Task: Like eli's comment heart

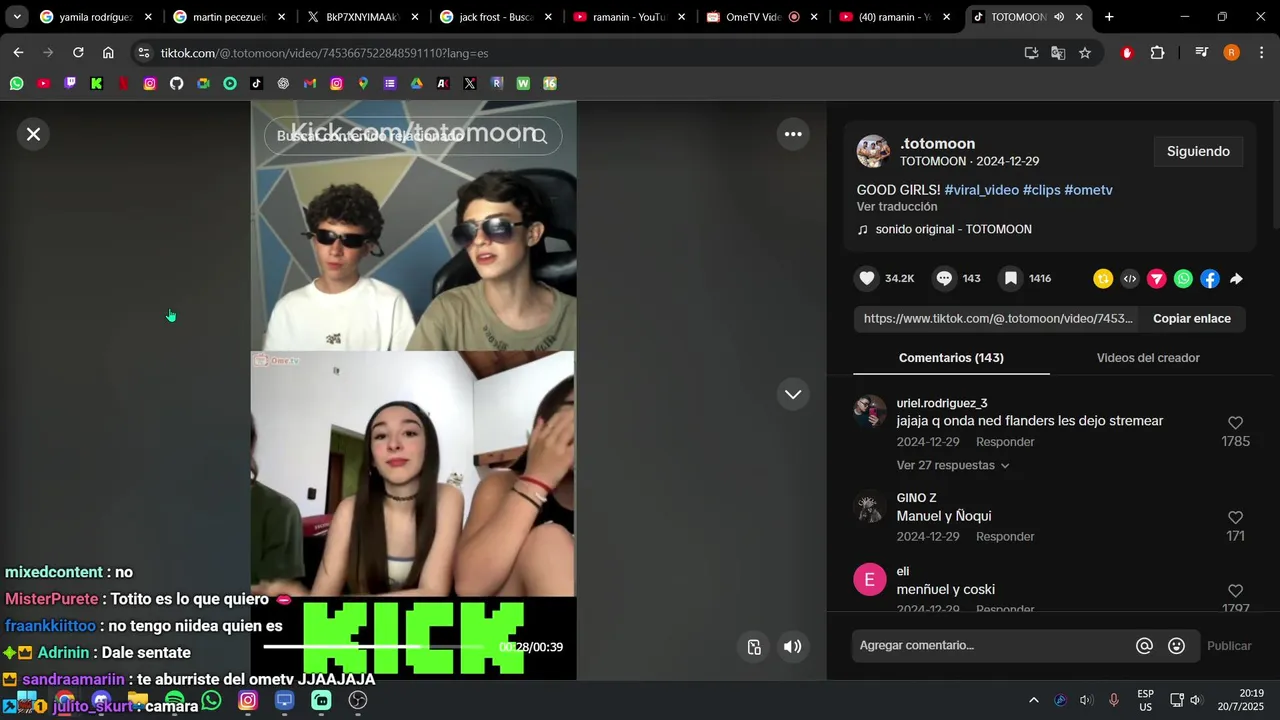Action: point(1235,591)
